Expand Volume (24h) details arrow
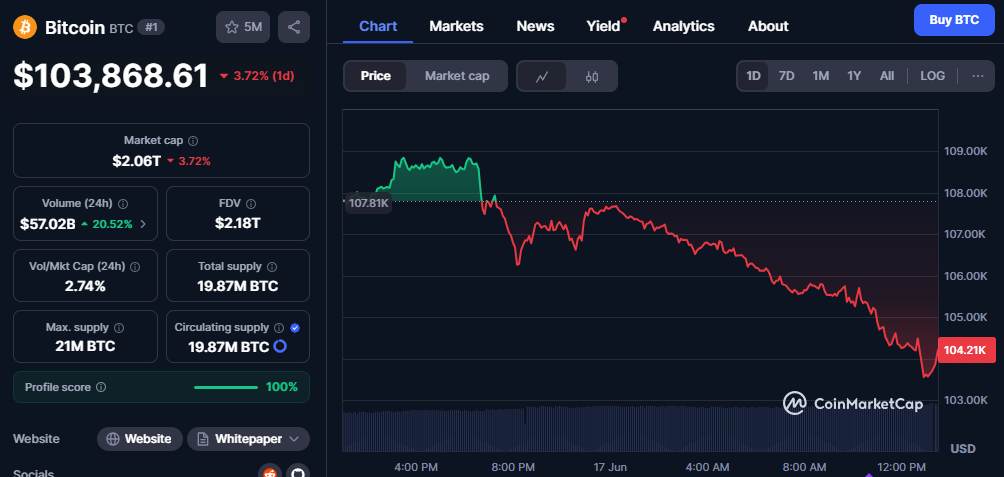Viewport: 1004px width, 477px height. coord(143,224)
